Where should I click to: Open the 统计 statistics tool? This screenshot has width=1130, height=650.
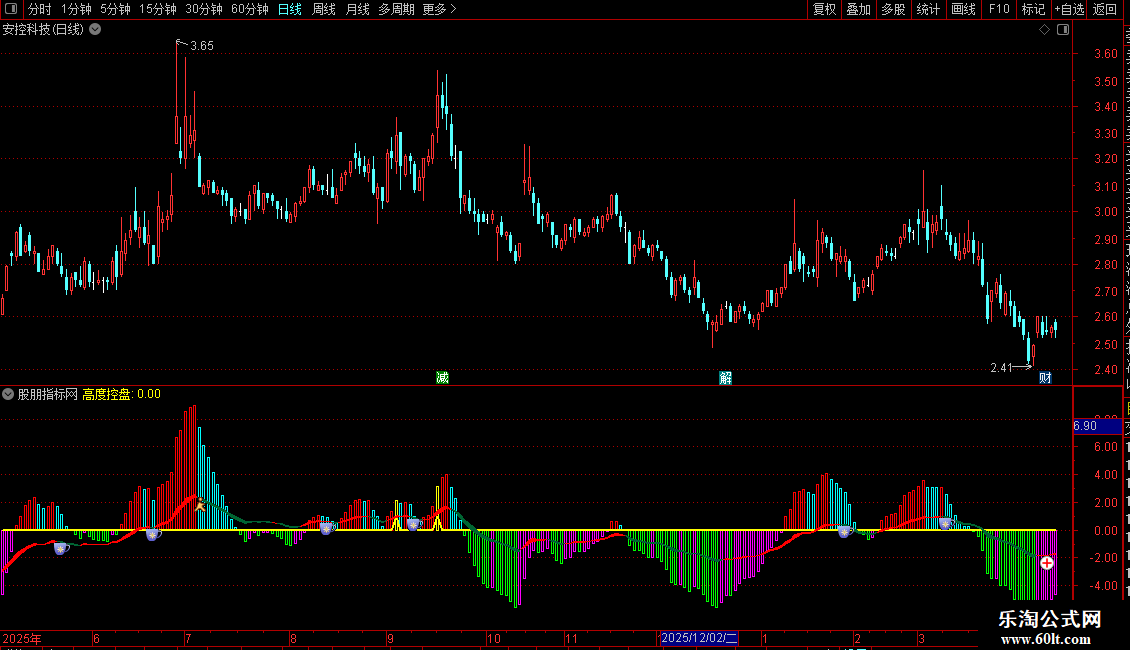pyautogui.click(x=927, y=9)
